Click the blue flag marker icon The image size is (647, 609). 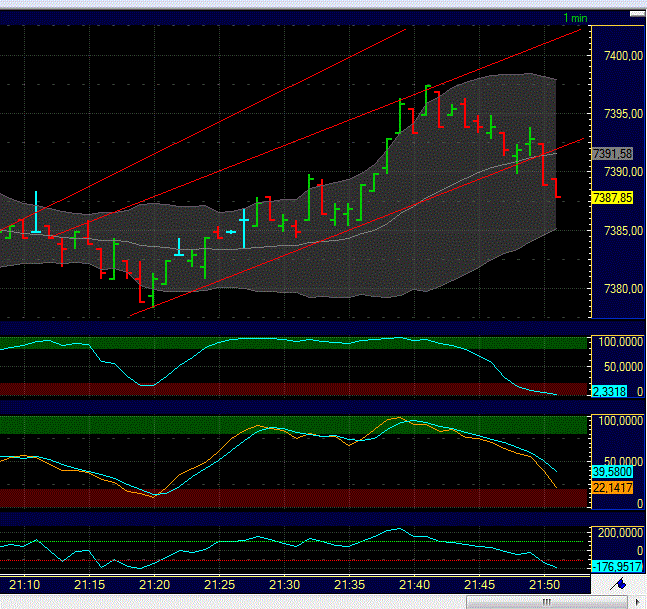pos(618,584)
